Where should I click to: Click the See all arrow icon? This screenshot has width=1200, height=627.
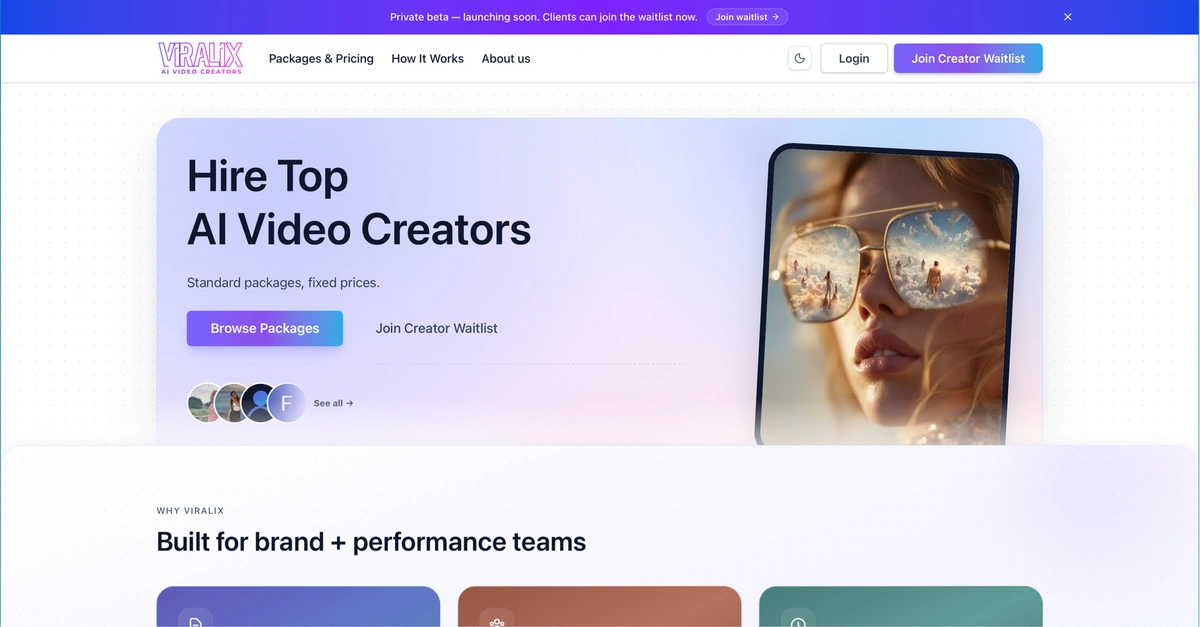(347, 402)
